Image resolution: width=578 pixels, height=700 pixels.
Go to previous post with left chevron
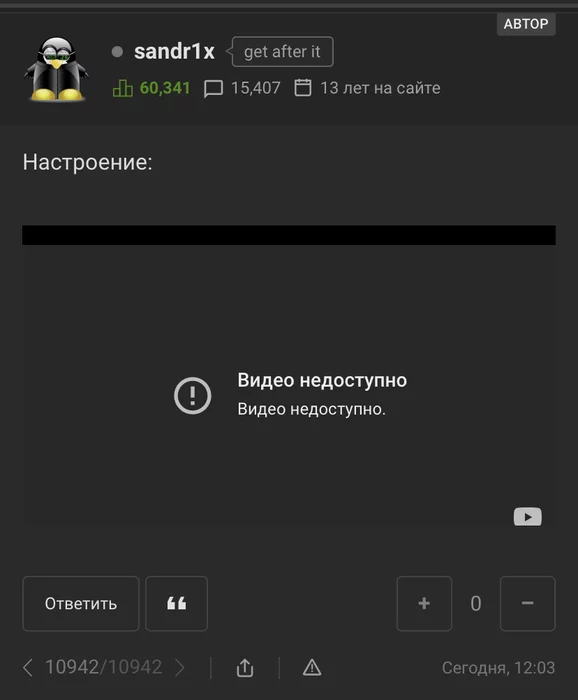(x=28, y=668)
